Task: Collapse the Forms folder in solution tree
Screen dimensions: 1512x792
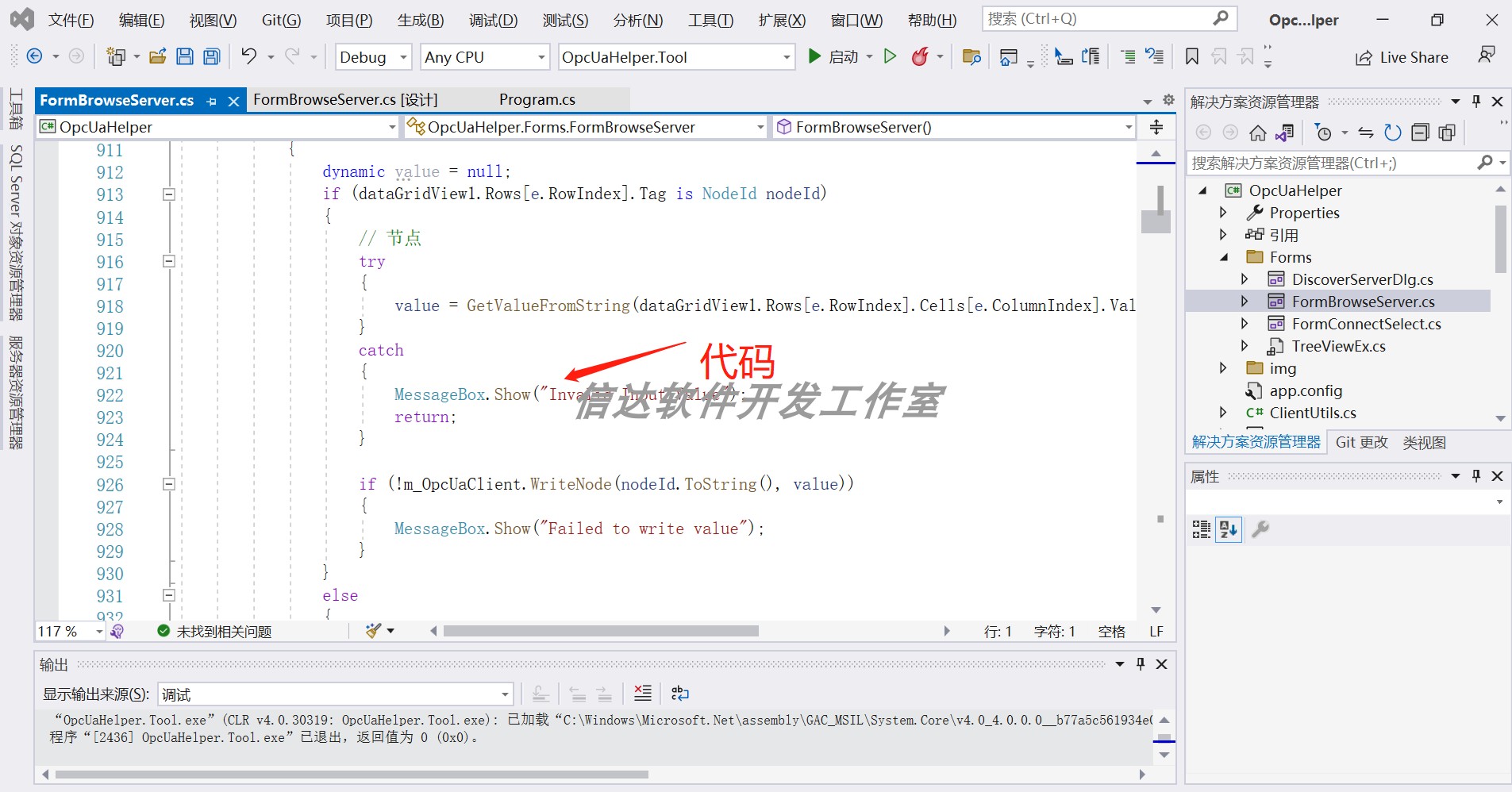Action: (1223, 257)
